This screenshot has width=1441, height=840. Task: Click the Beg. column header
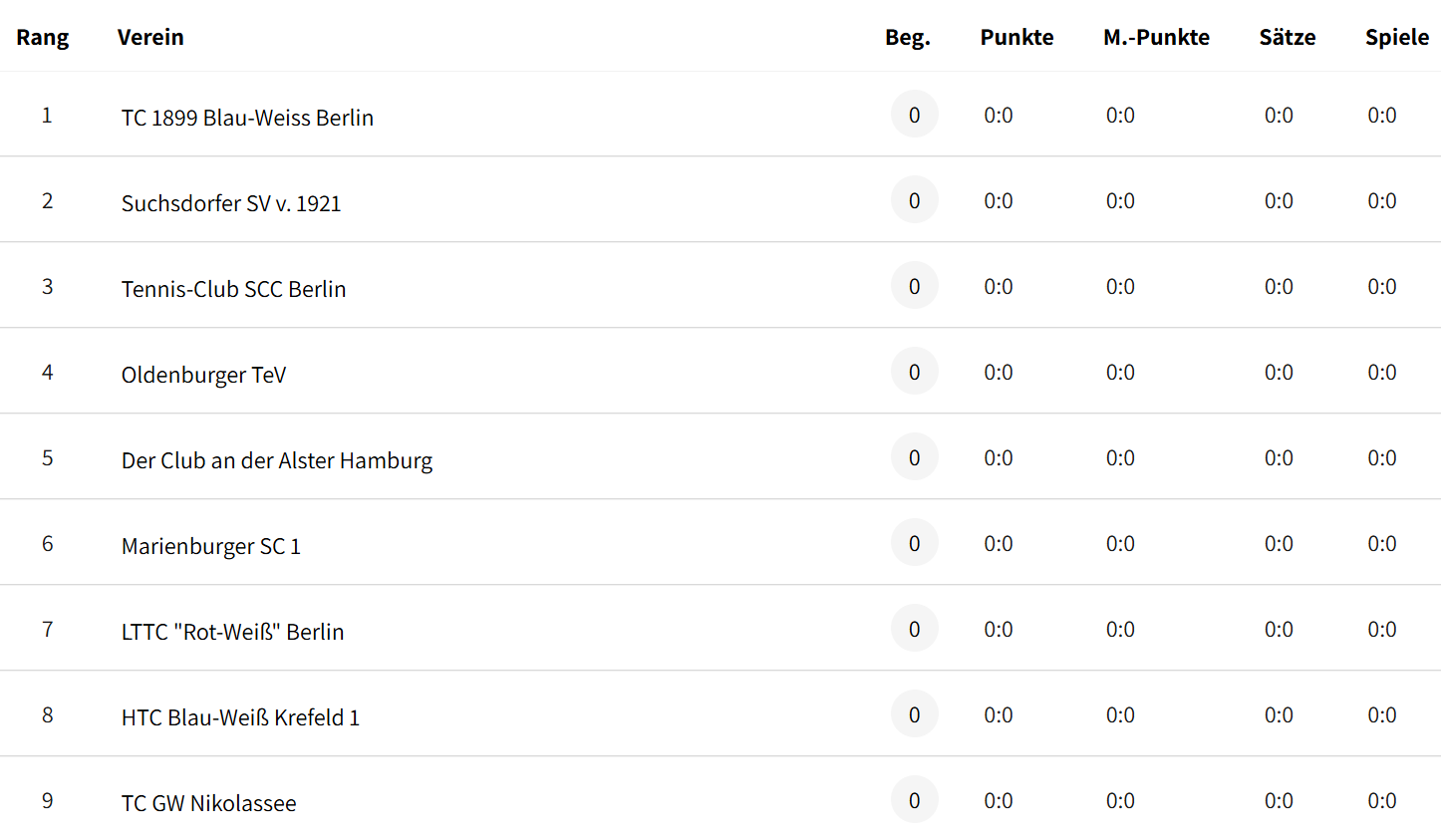tap(908, 37)
